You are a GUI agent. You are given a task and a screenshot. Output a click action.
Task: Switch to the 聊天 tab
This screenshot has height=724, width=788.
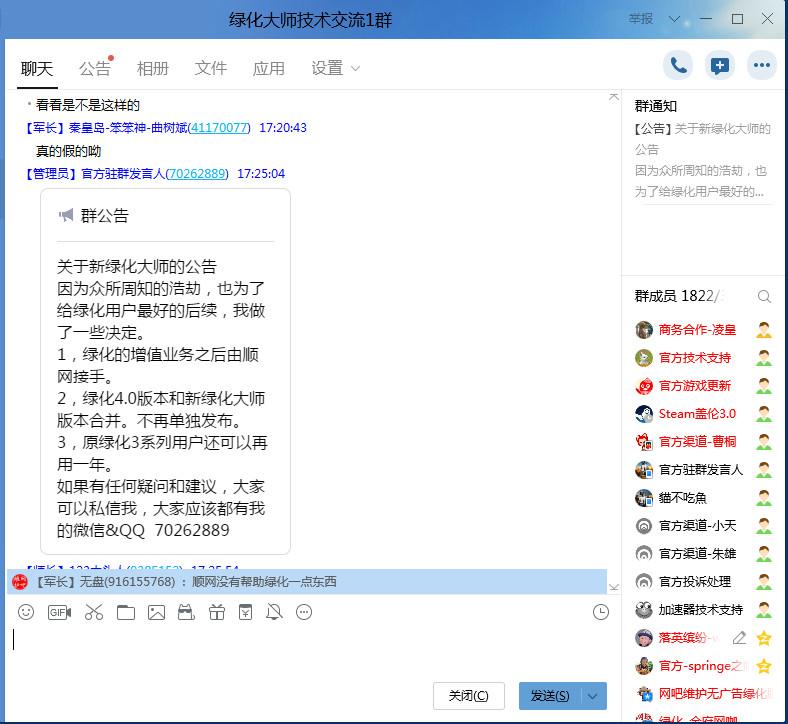tap(37, 69)
